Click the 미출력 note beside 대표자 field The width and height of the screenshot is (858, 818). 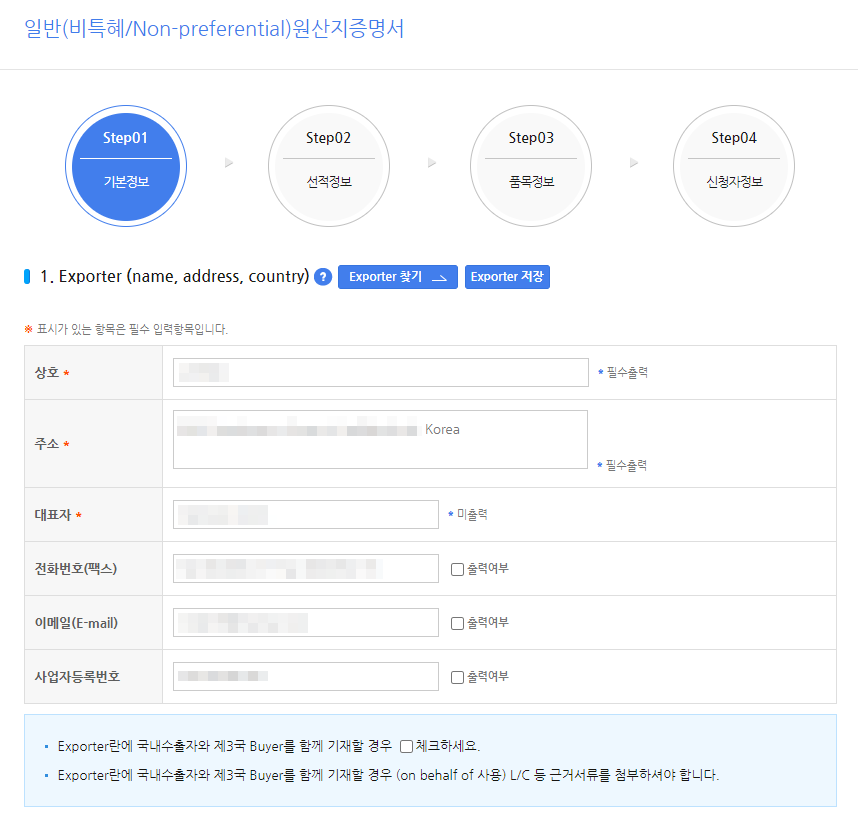468,514
